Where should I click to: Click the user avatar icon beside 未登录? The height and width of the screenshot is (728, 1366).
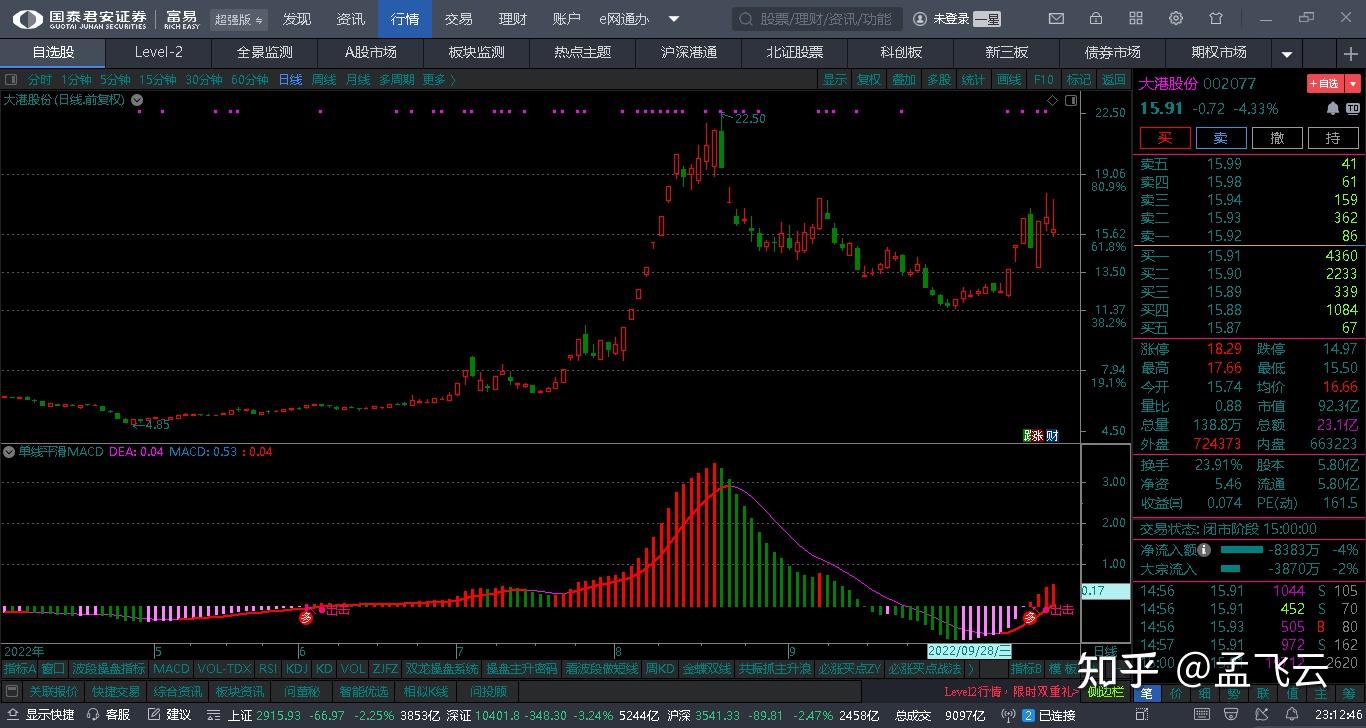pos(919,18)
